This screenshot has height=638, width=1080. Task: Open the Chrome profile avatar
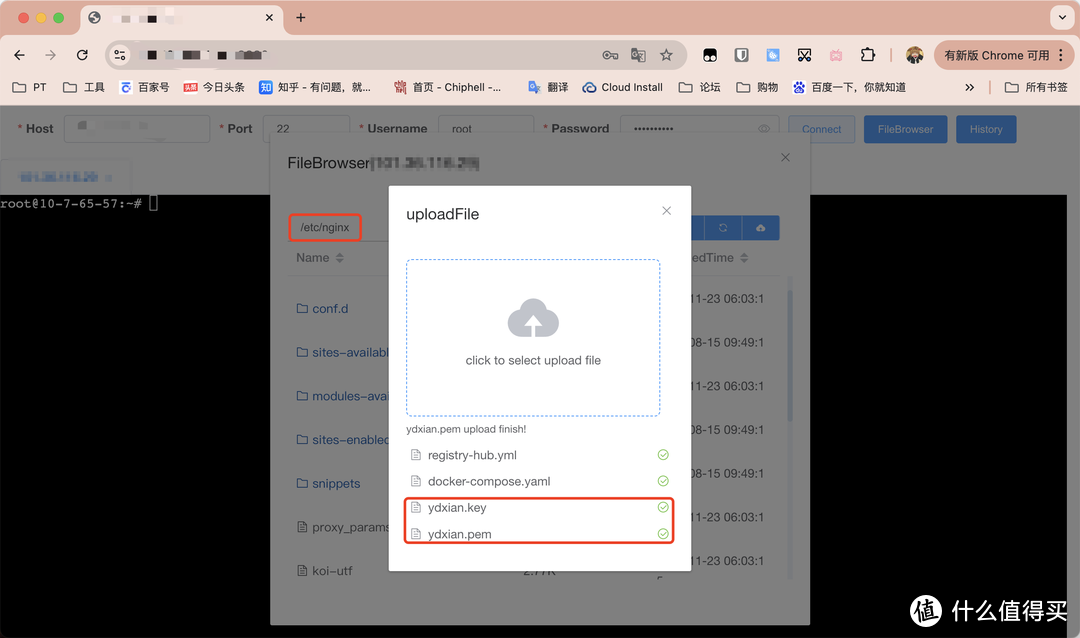click(914, 55)
